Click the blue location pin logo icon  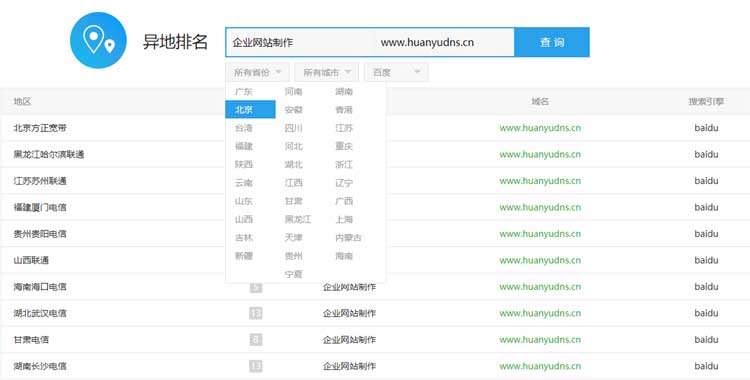(98, 40)
